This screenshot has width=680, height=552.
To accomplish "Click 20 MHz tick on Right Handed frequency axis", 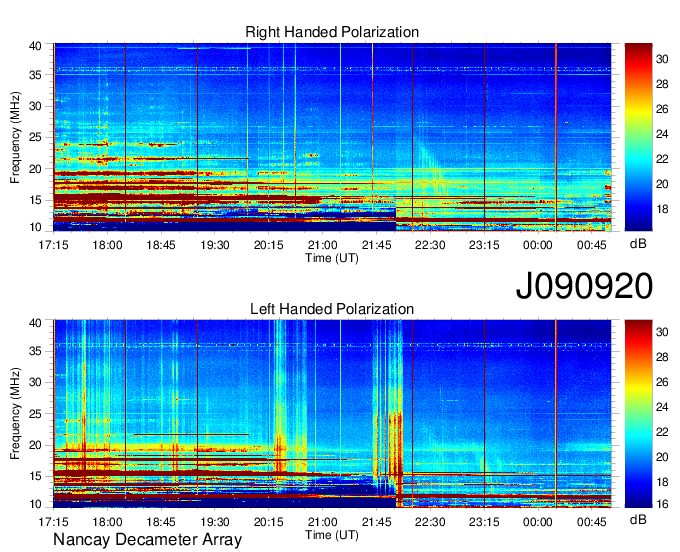I will [35, 169].
